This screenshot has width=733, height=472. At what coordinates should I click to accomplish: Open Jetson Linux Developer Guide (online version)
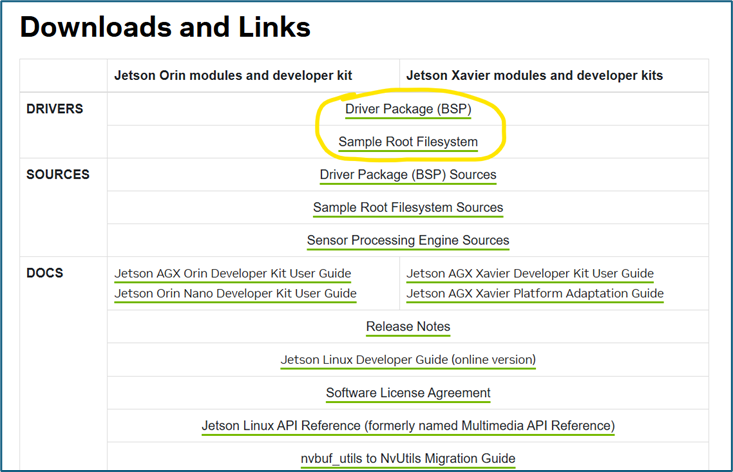tap(408, 360)
